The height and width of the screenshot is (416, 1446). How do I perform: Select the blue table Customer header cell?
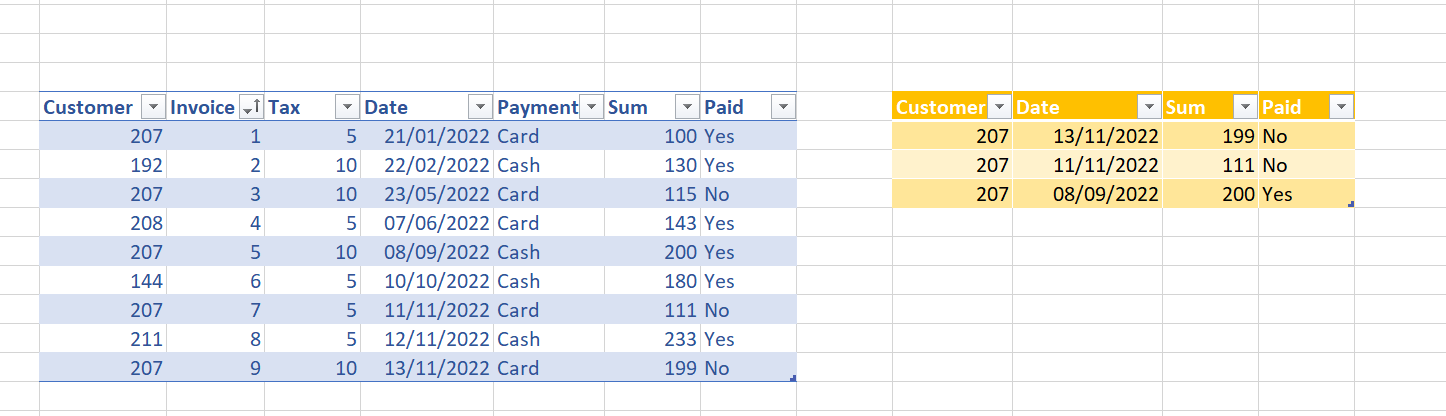pos(103,107)
